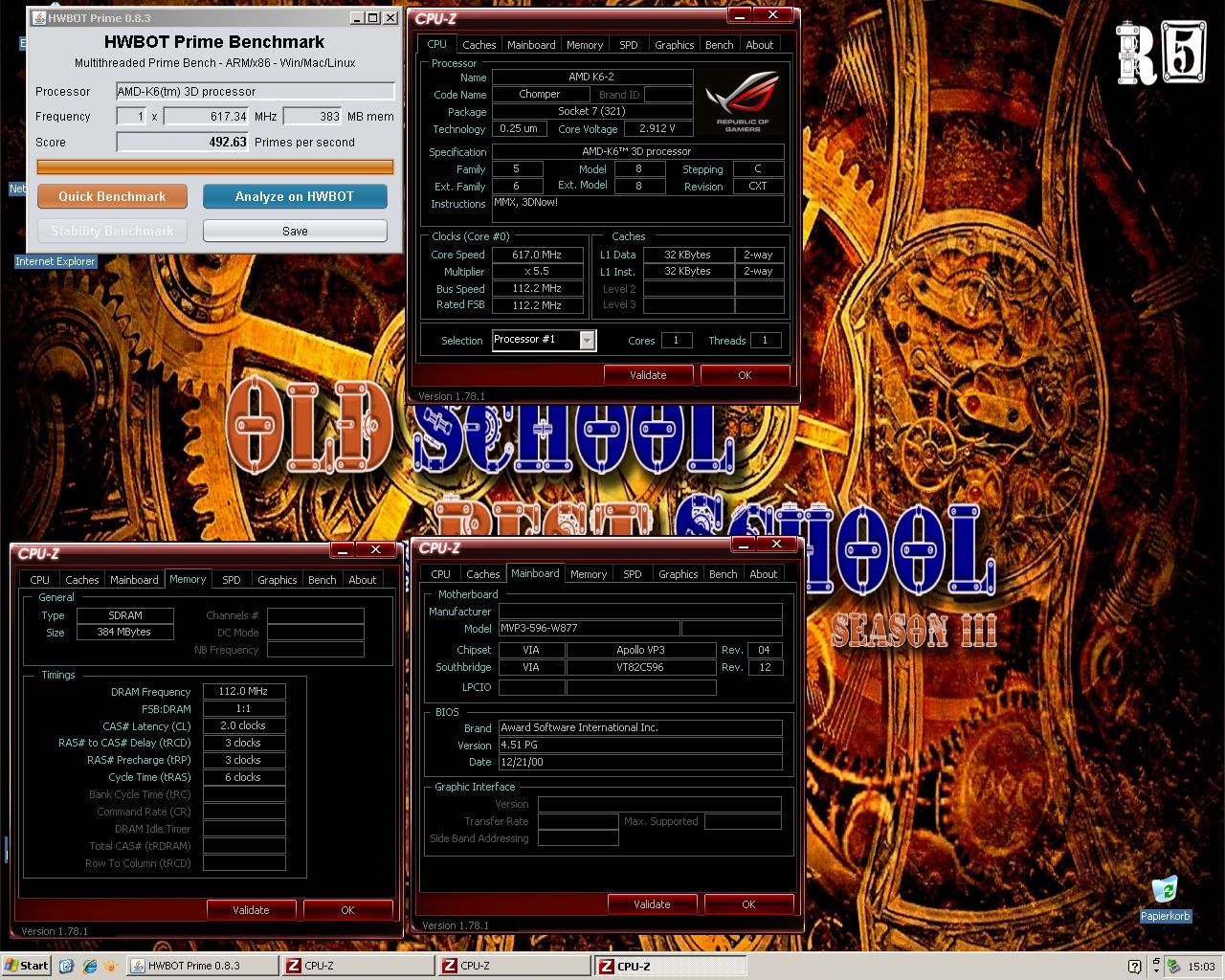Click the HWBOT Prime benchmark progress bar
This screenshot has height=980, width=1225.
point(215,167)
